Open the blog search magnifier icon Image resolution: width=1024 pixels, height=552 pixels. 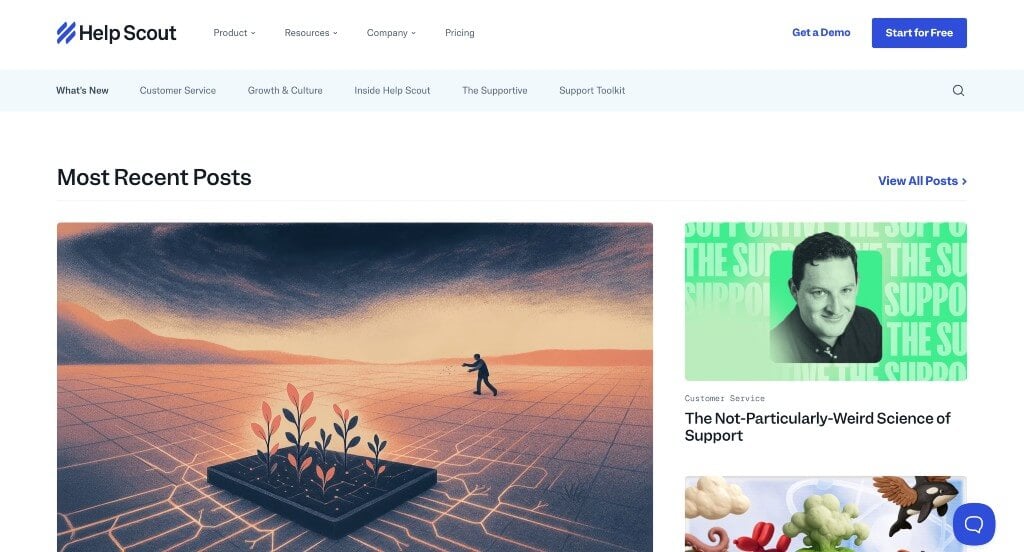click(x=958, y=90)
